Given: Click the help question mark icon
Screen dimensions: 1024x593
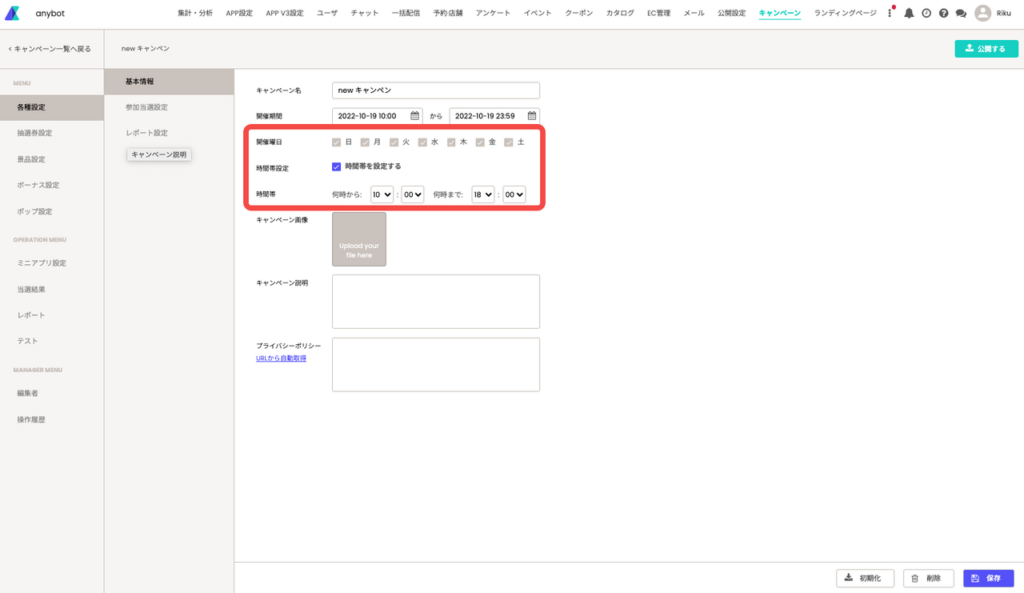Looking at the screenshot, I should coord(943,13).
